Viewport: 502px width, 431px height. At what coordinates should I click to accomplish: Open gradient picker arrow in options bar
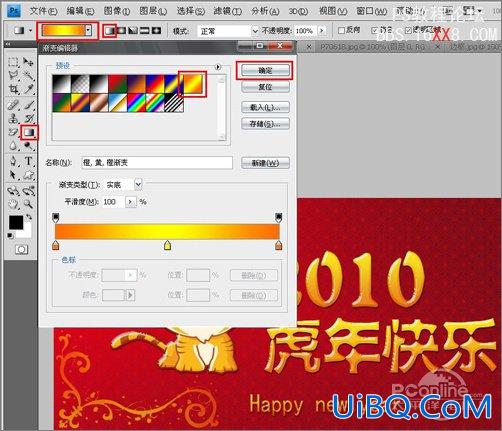click(x=88, y=31)
